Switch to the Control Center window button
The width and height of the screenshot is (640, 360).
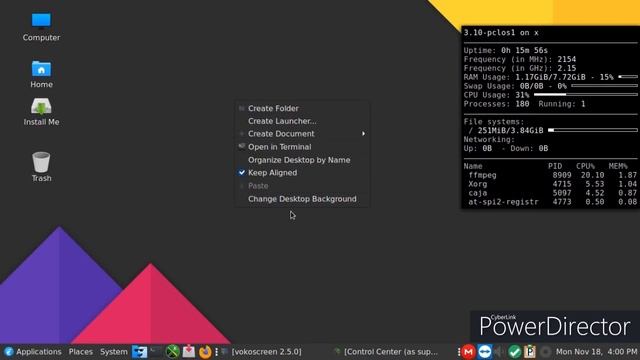[x=386, y=351]
